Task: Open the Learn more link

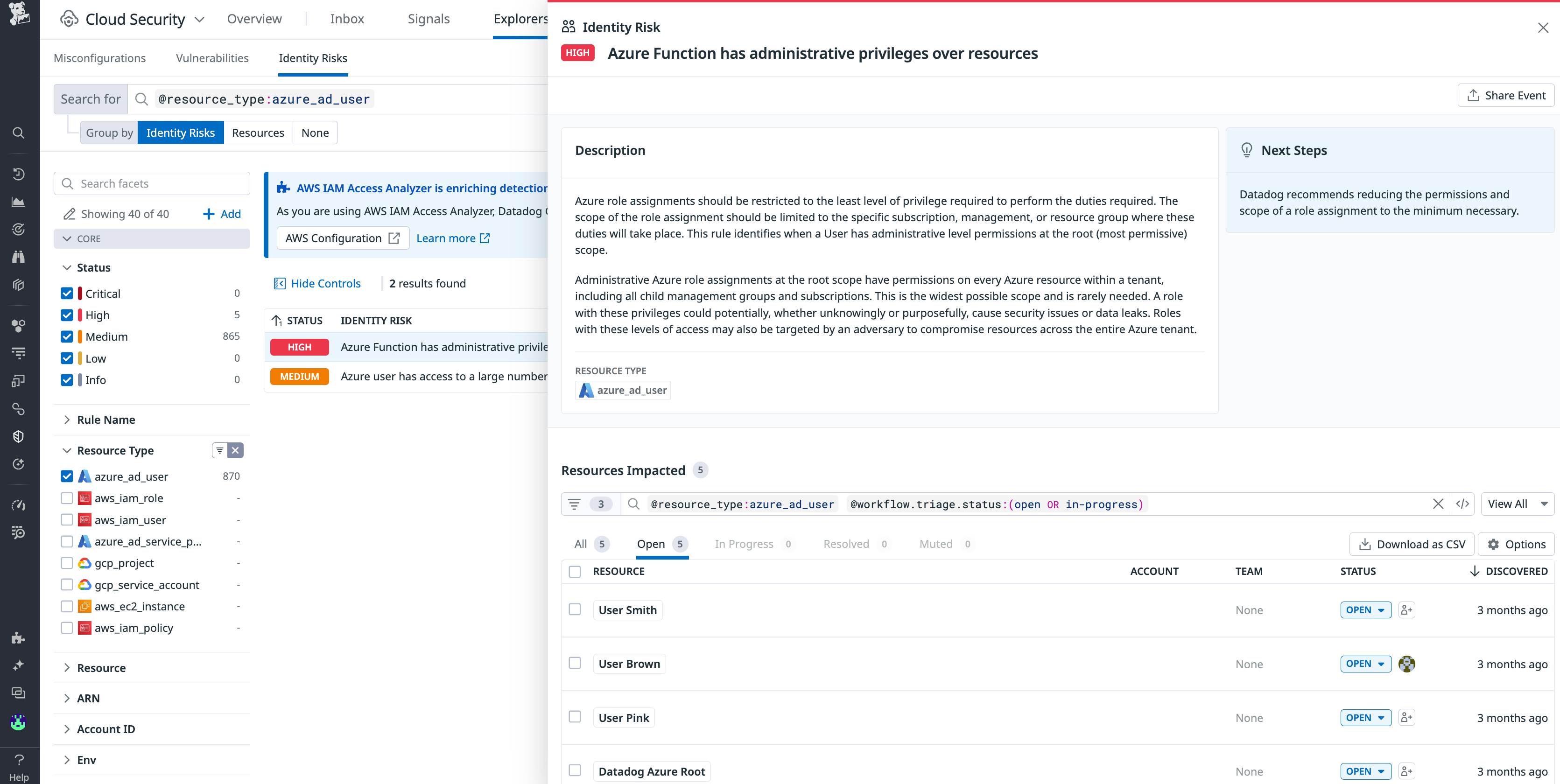Action: pos(446,238)
